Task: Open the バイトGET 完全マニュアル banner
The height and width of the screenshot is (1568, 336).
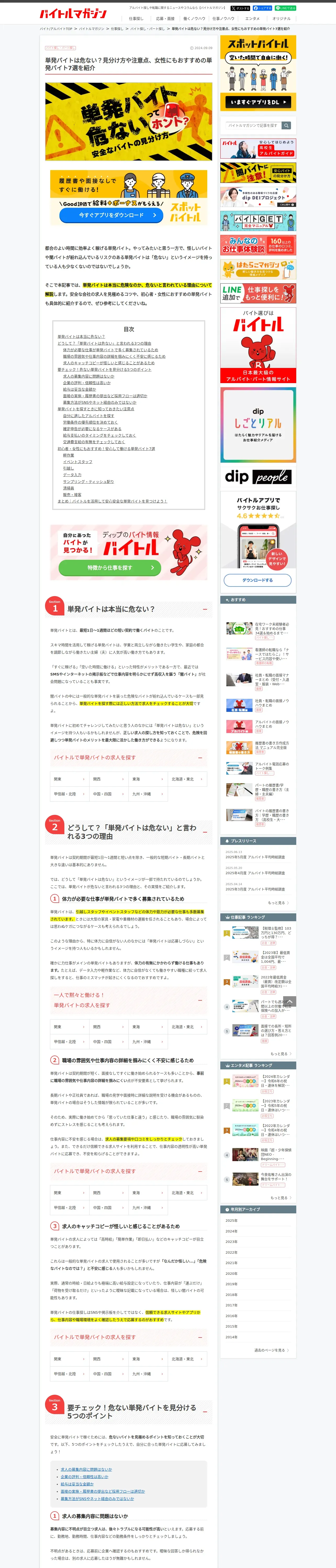Action: [258, 221]
